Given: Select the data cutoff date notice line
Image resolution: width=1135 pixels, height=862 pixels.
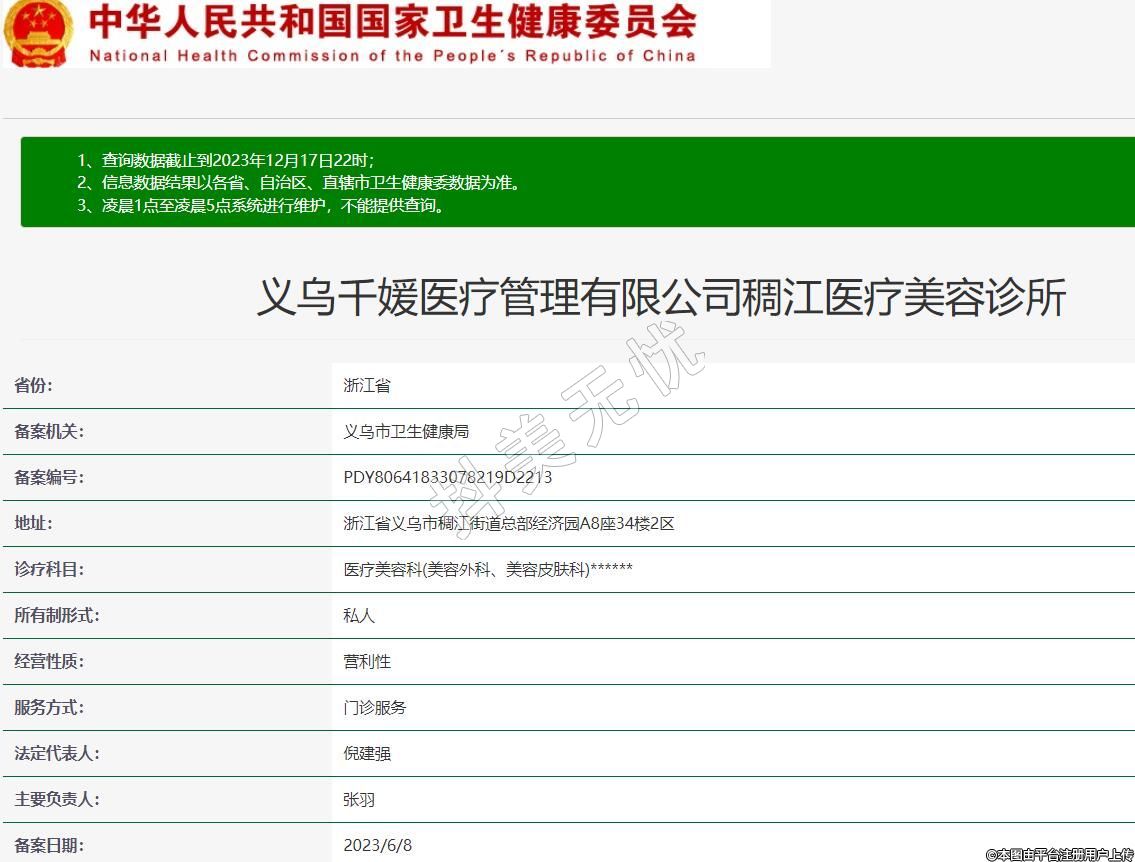Looking at the screenshot, I should [x=226, y=160].
